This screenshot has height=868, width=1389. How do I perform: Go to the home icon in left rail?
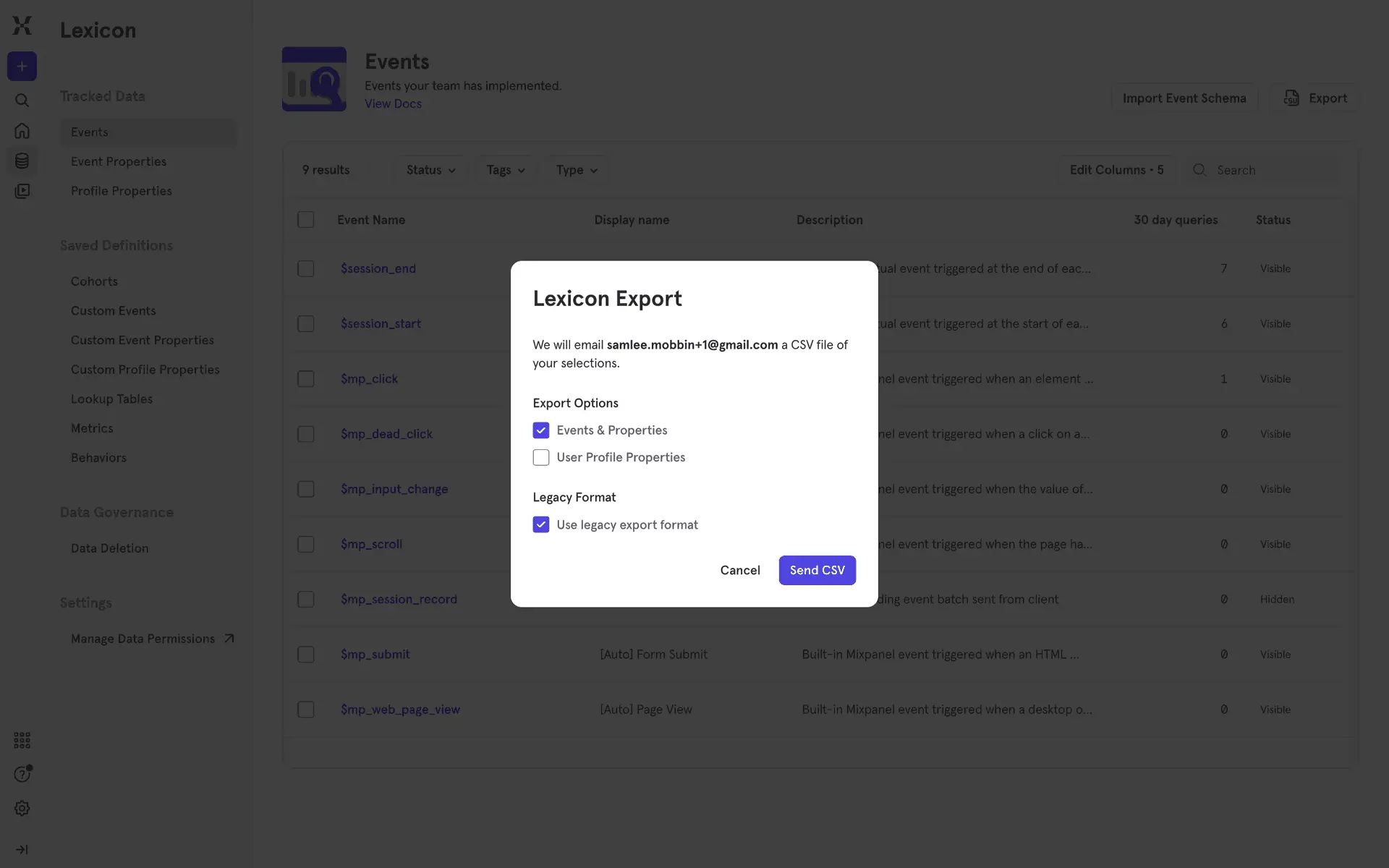(22, 131)
